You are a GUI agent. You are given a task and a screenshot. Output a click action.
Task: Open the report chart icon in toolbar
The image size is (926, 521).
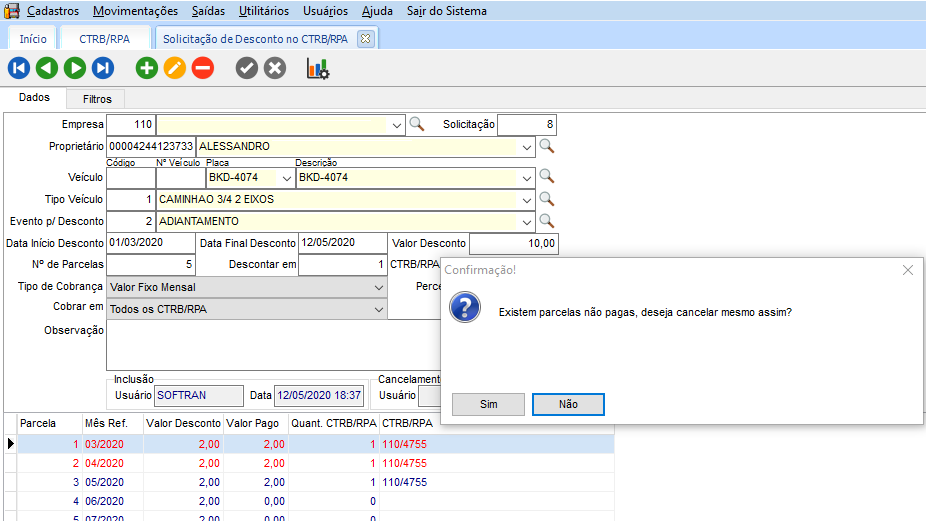[318, 68]
